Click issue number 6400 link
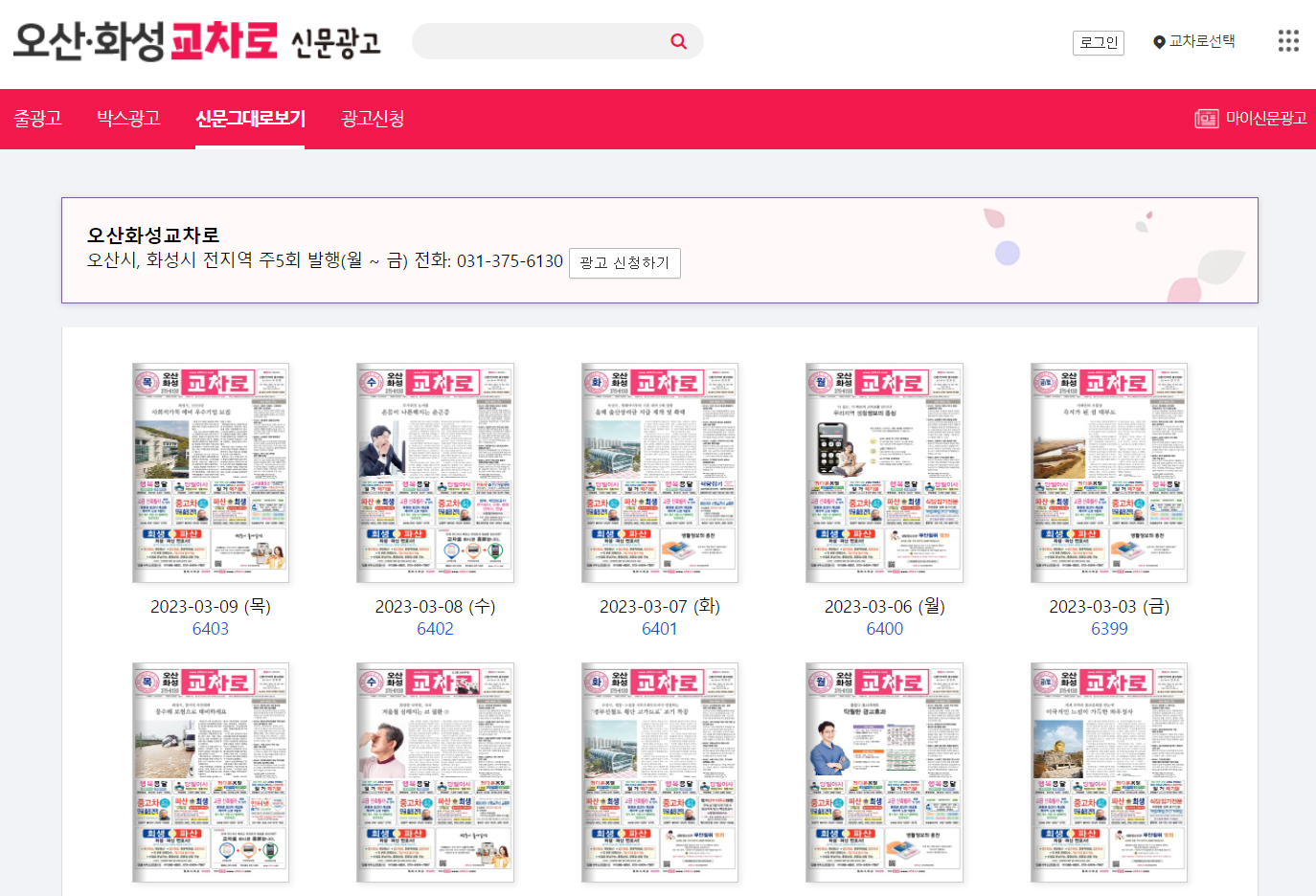 (885, 629)
